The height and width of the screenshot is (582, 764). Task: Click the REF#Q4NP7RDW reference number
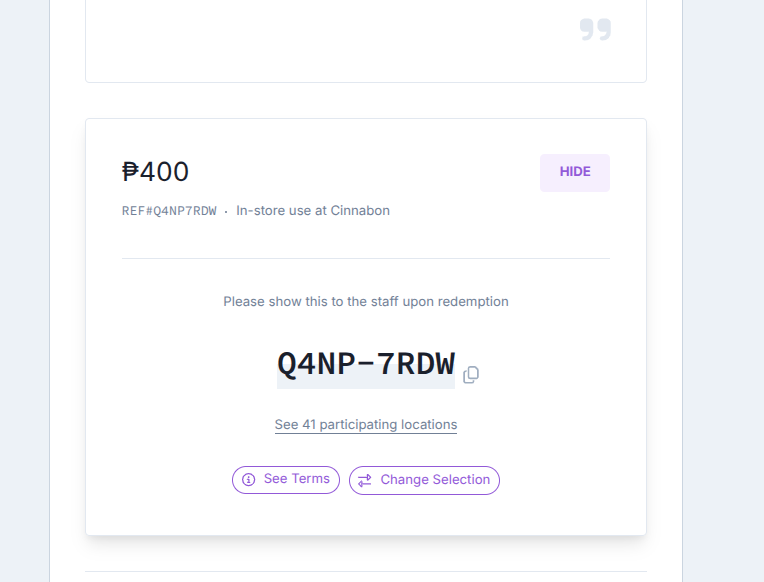click(169, 211)
